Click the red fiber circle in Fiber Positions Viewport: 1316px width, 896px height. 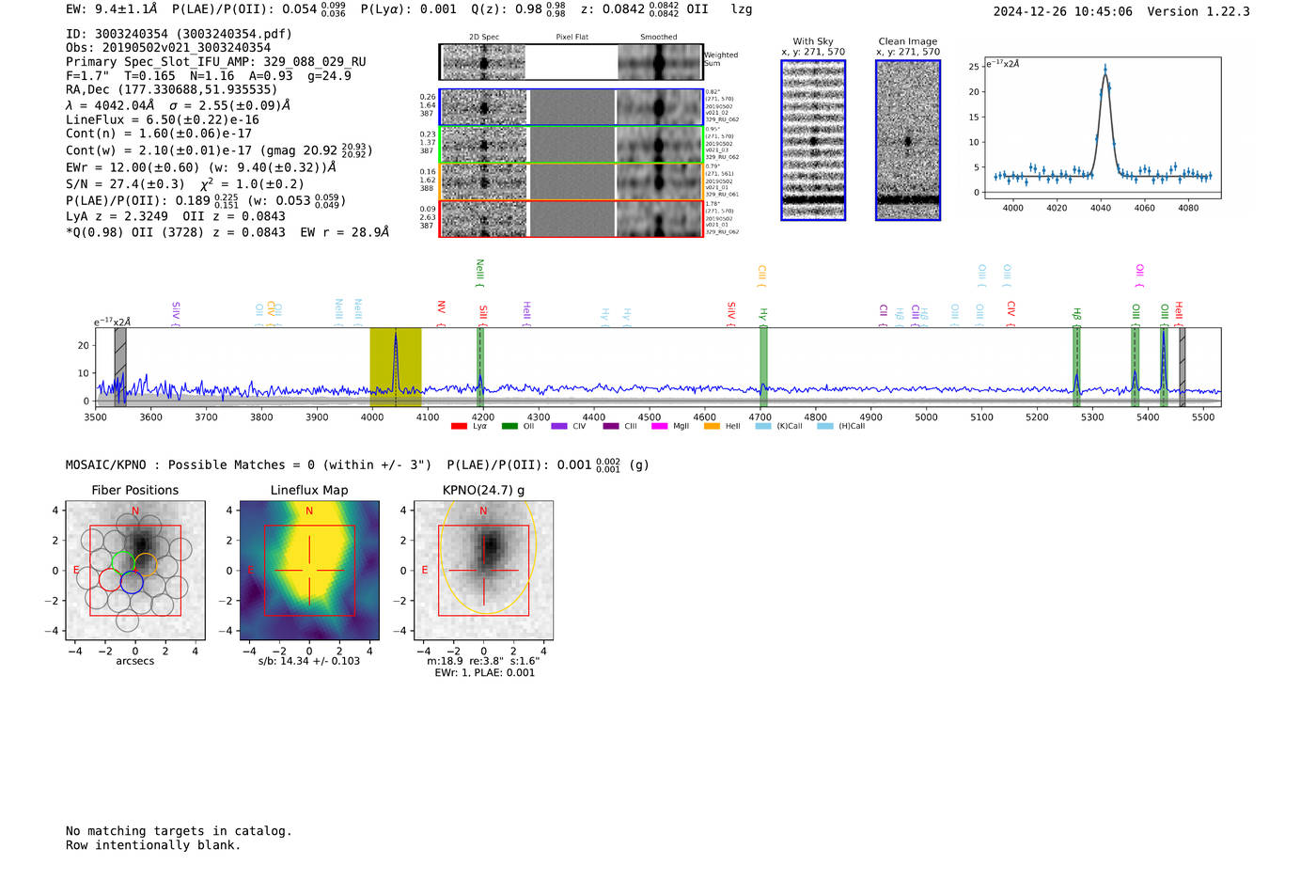pos(110,579)
